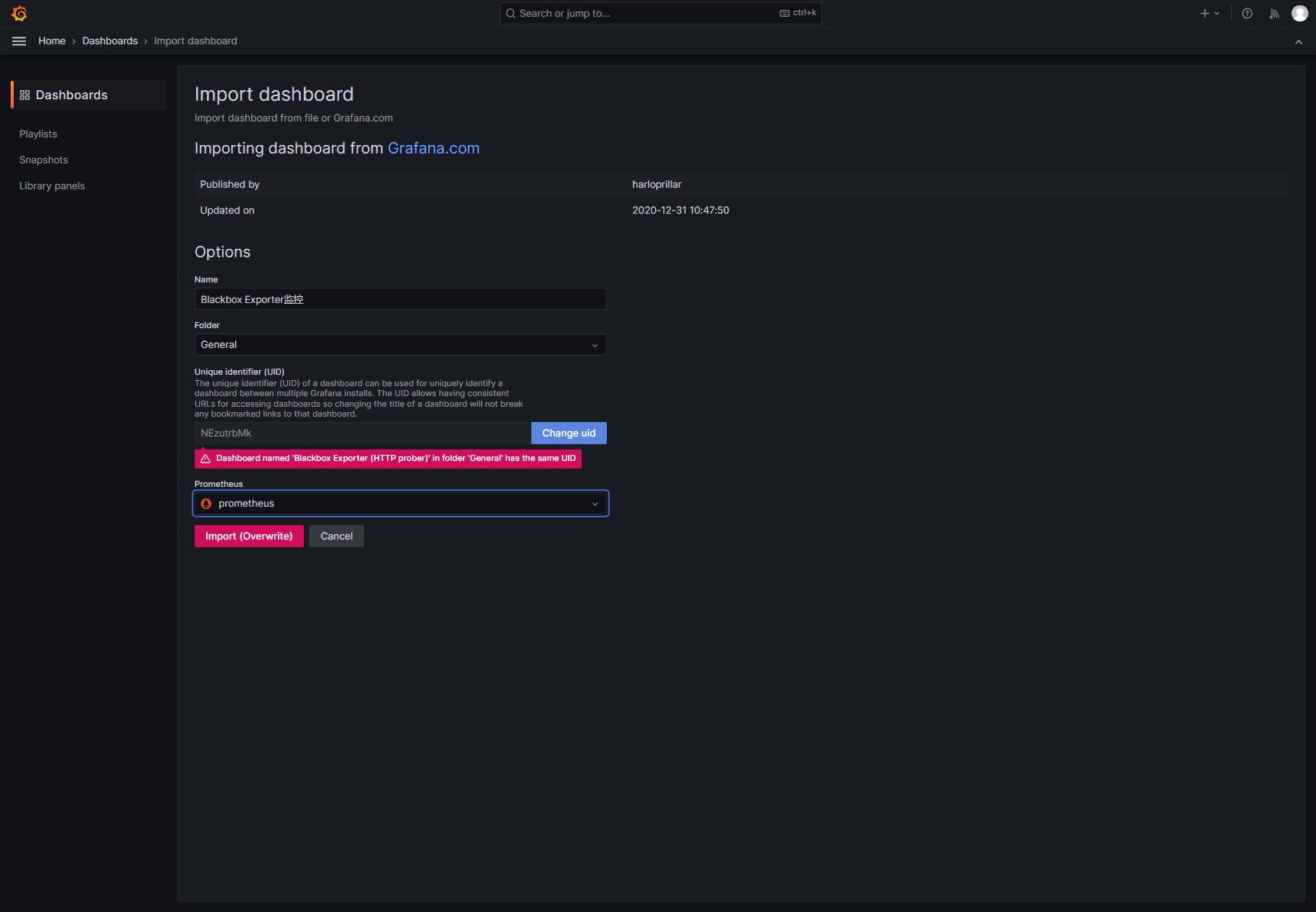Viewport: 1316px width, 912px height.
Task: Click the keyboard shortcut ctrl+k hint
Action: [x=798, y=13]
